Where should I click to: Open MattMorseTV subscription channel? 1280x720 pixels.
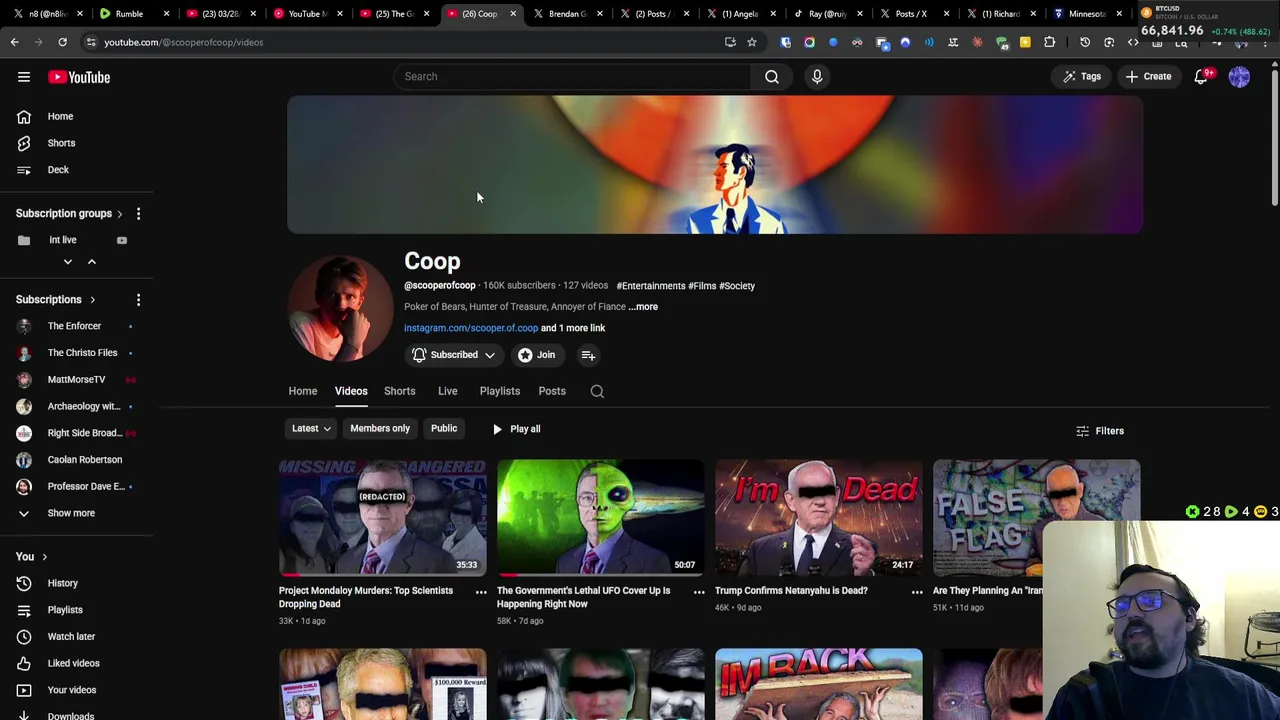(x=76, y=380)
